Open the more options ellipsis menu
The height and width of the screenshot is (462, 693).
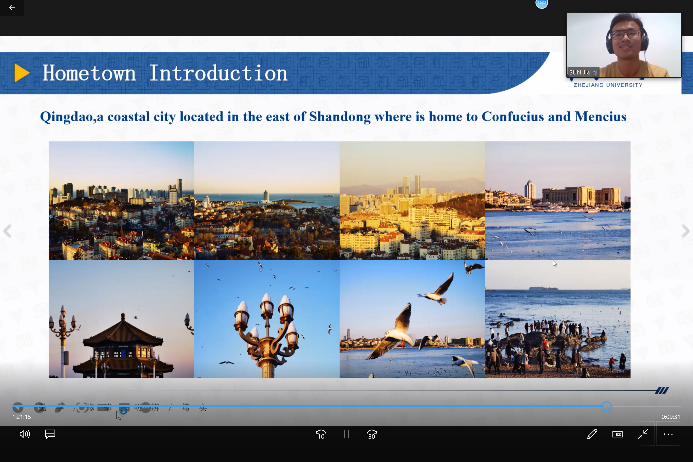click(669, 434)
